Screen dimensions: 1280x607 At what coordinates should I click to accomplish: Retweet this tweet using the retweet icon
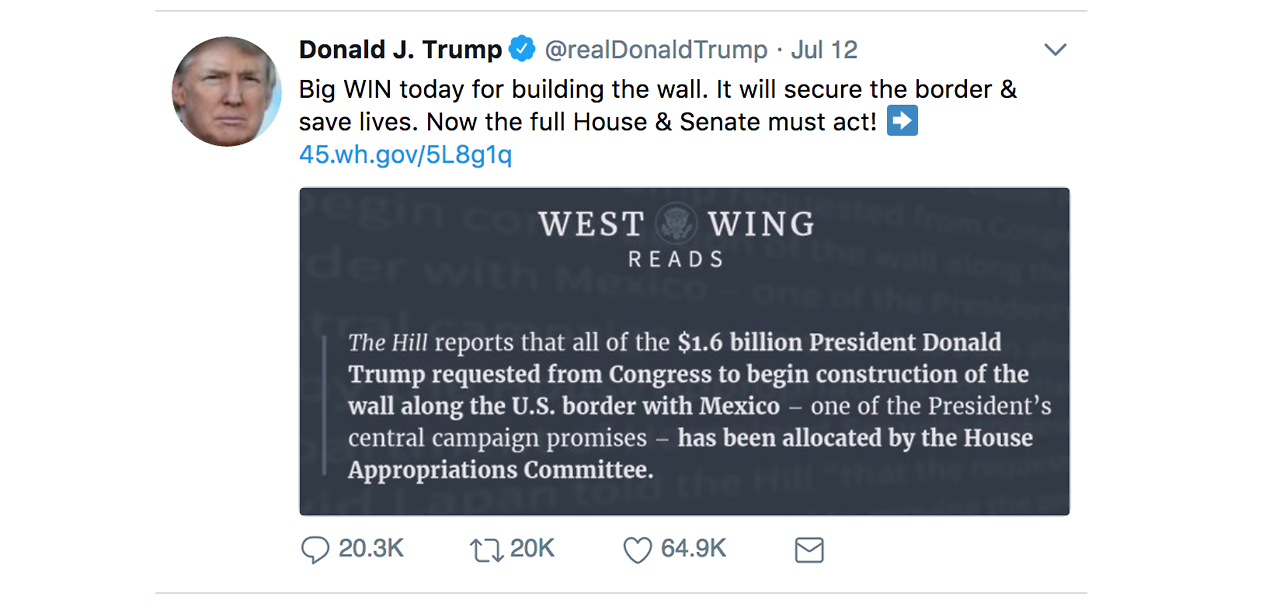pos(485,550)
